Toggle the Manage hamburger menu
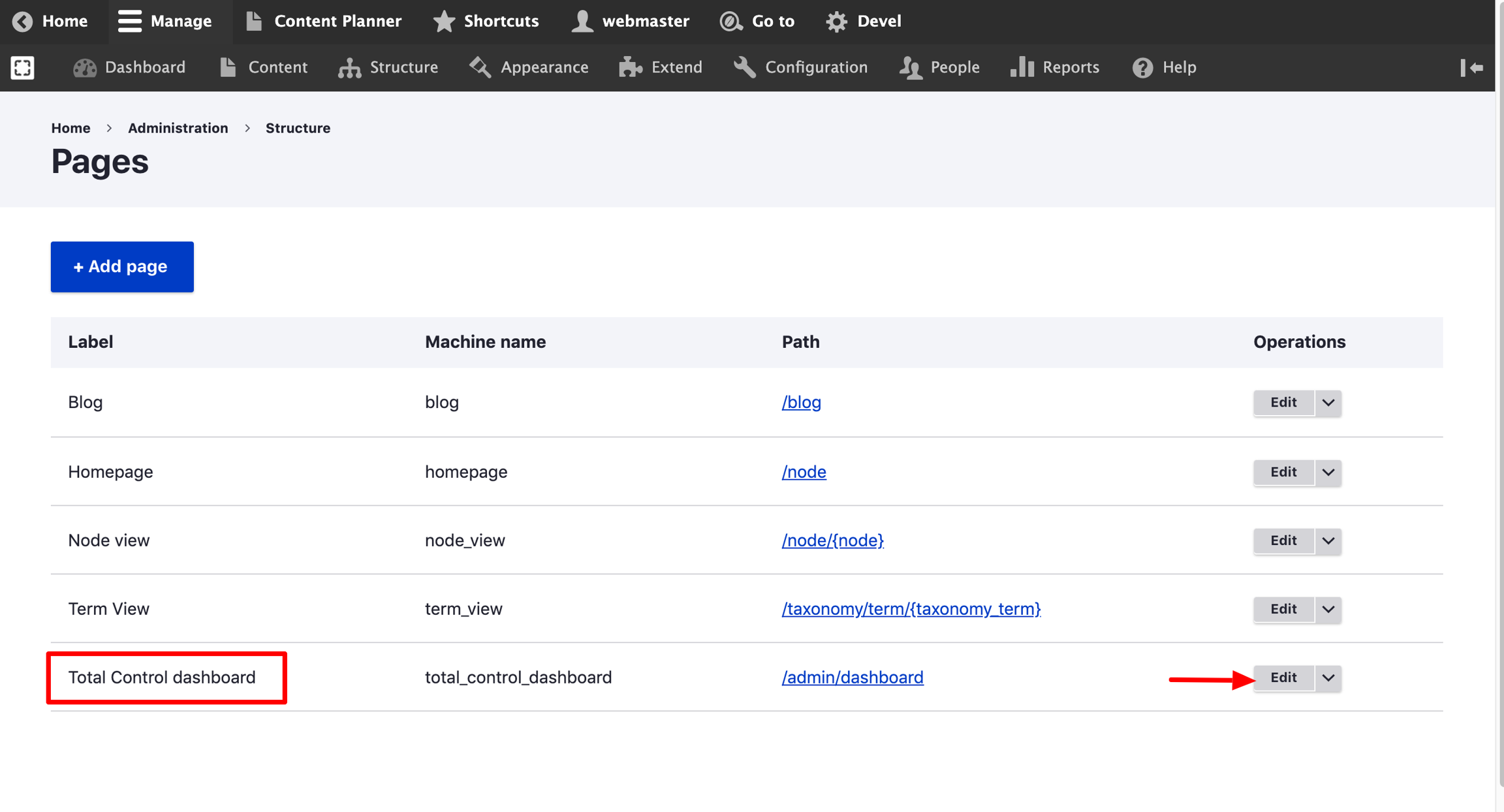The width and height of the screenshot is (1504, 812). point(129,22)
